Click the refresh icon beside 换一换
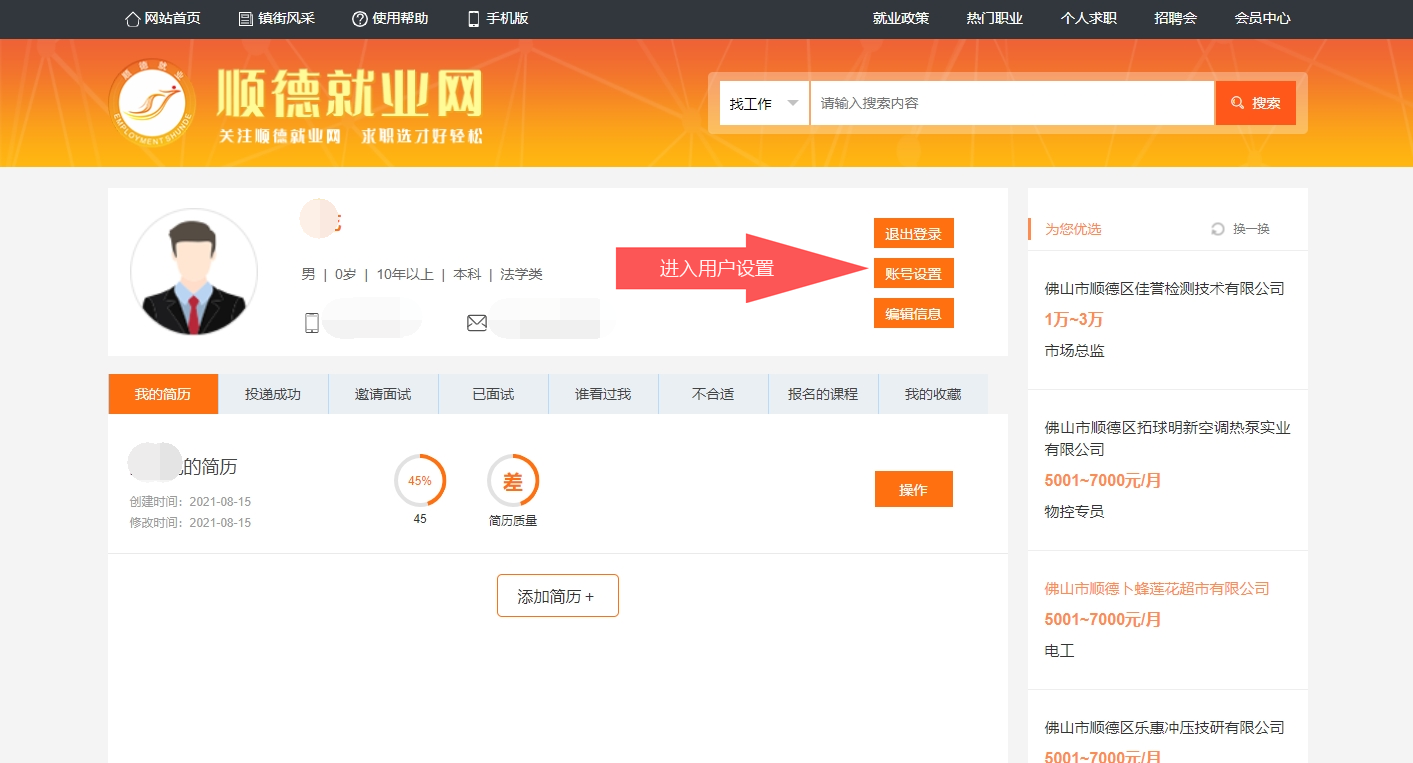 (x=1217, y=229)
